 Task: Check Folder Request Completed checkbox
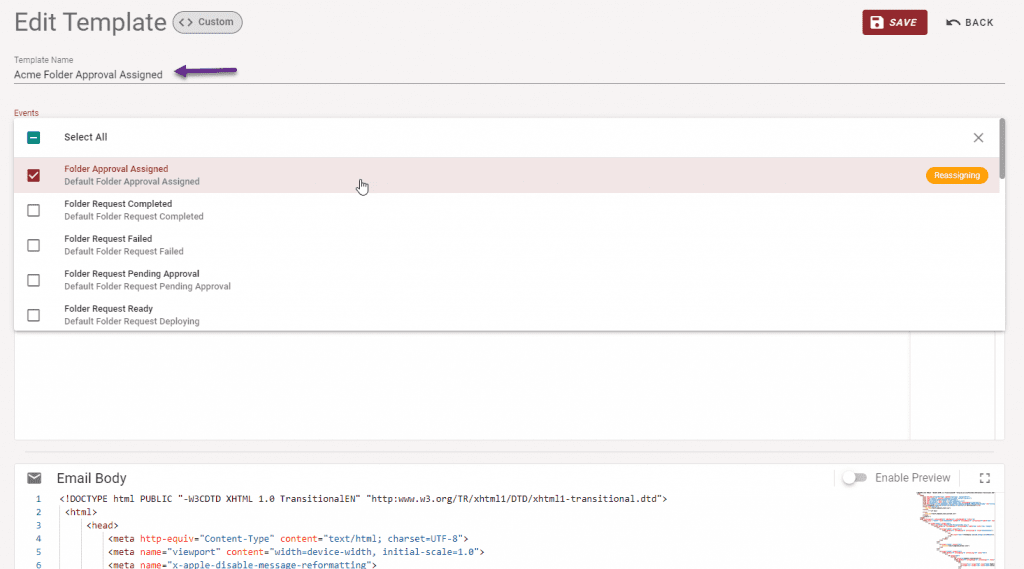(33, 210)
